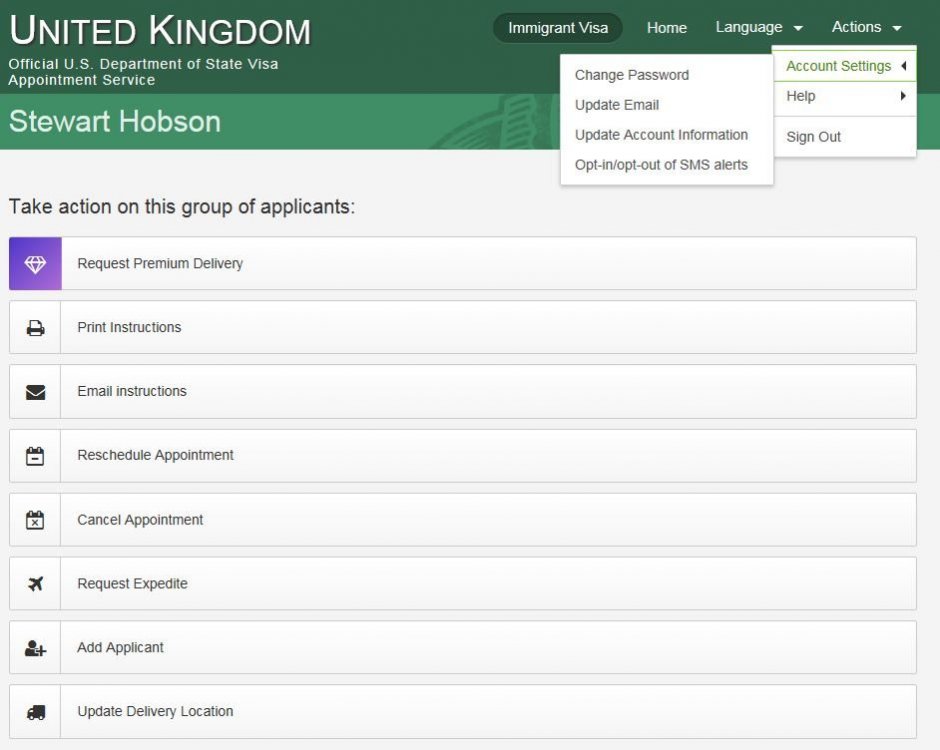Image resolution: width=940 pixels, height=750 pixels.
Task: Collapse the Actions dropdown menu
Action: 866,27
